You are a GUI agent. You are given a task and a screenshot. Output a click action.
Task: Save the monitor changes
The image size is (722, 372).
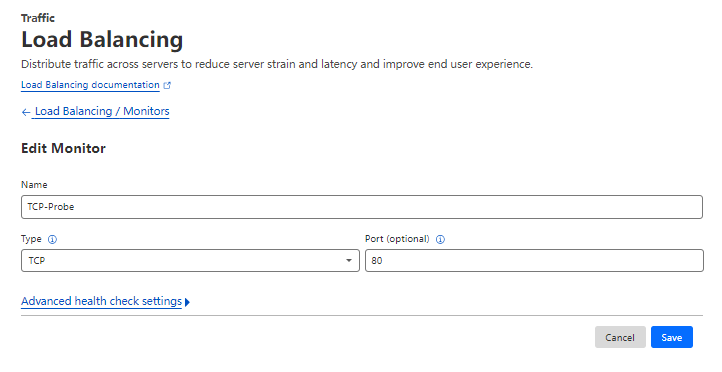[671, 337]
